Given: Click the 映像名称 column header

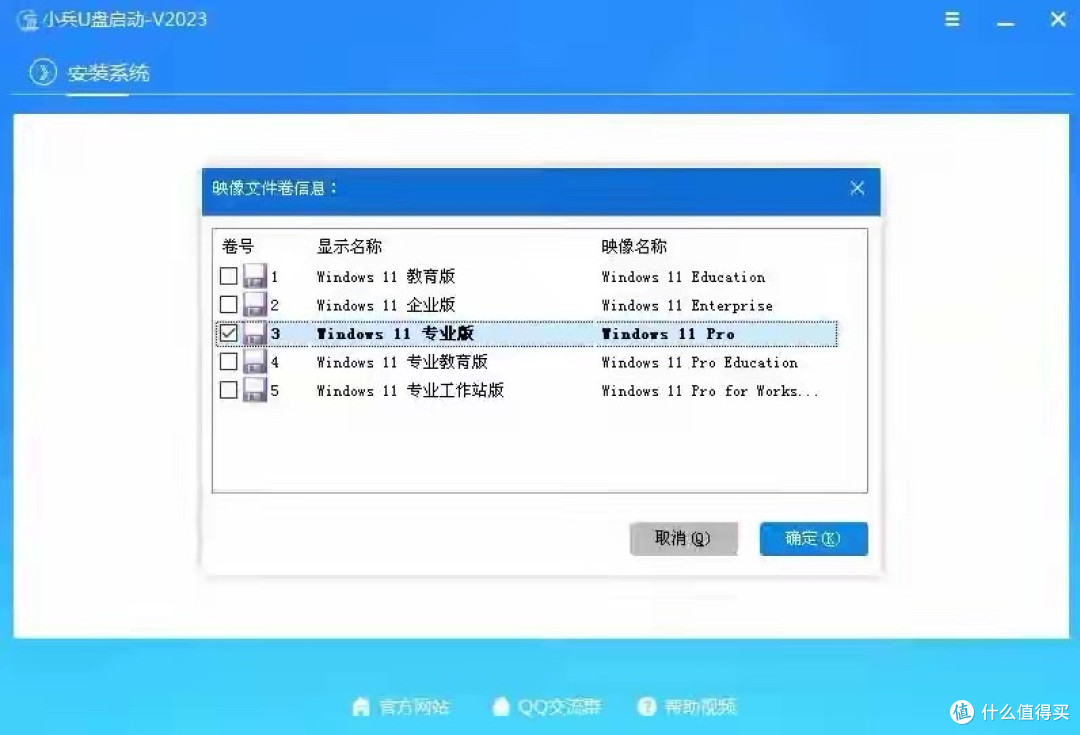Looking at the screenshot, I should [634, 246].
